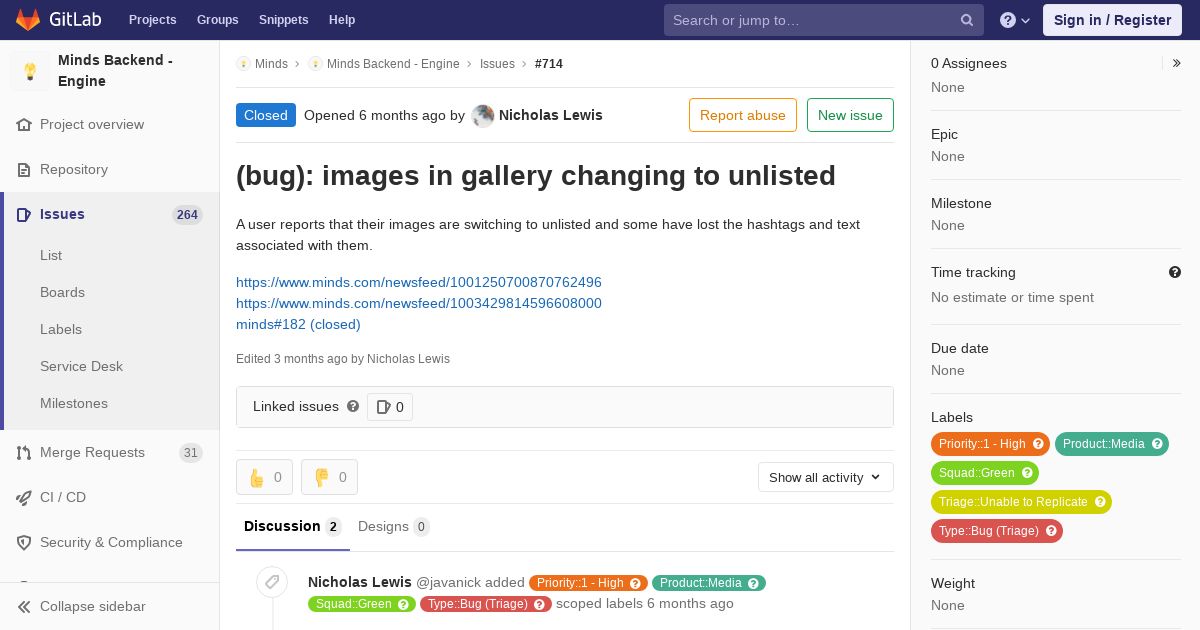1200x630 pixels.
Task: Click the Linked issues help icon
Action: [x=353, y=406]
